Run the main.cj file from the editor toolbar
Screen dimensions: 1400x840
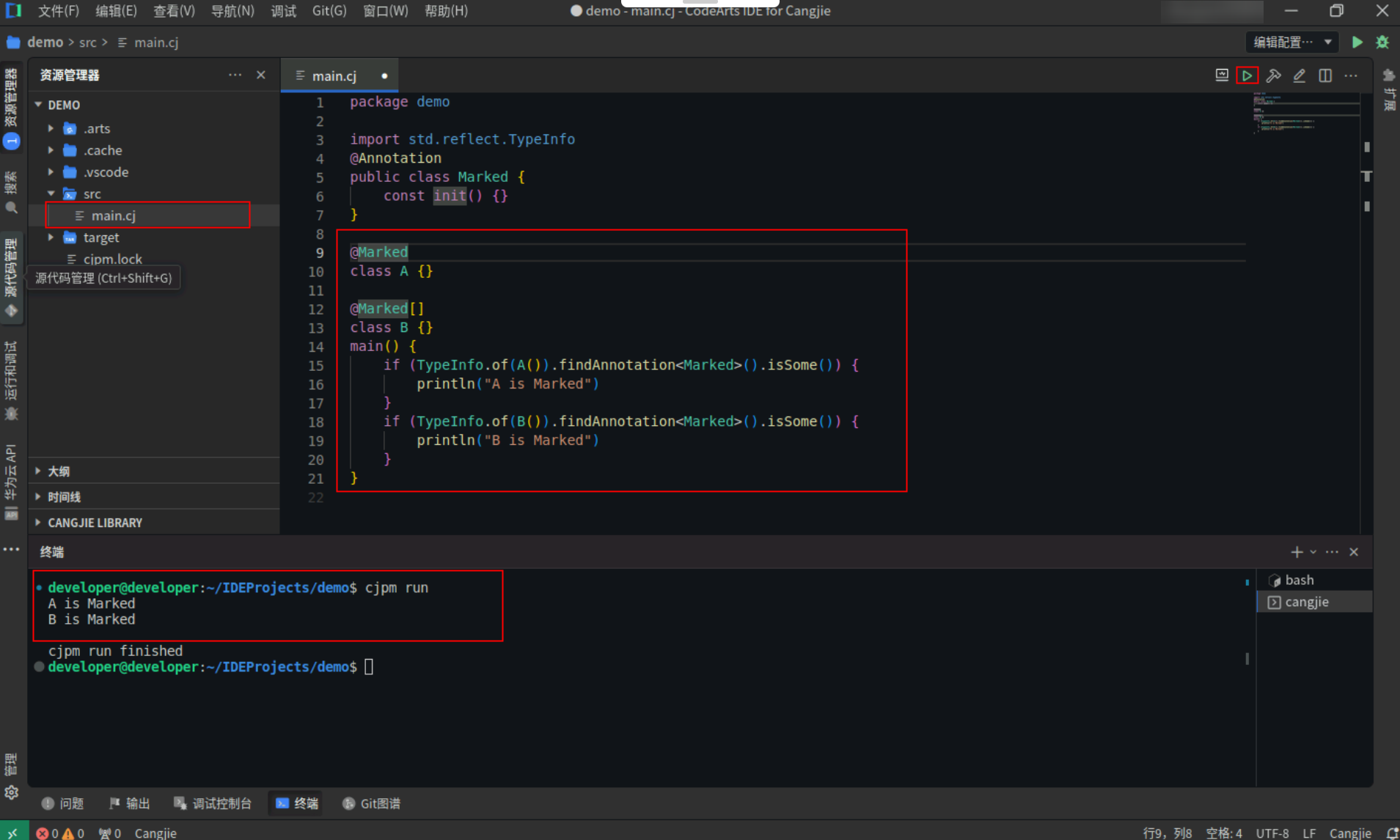point(1247,75)
